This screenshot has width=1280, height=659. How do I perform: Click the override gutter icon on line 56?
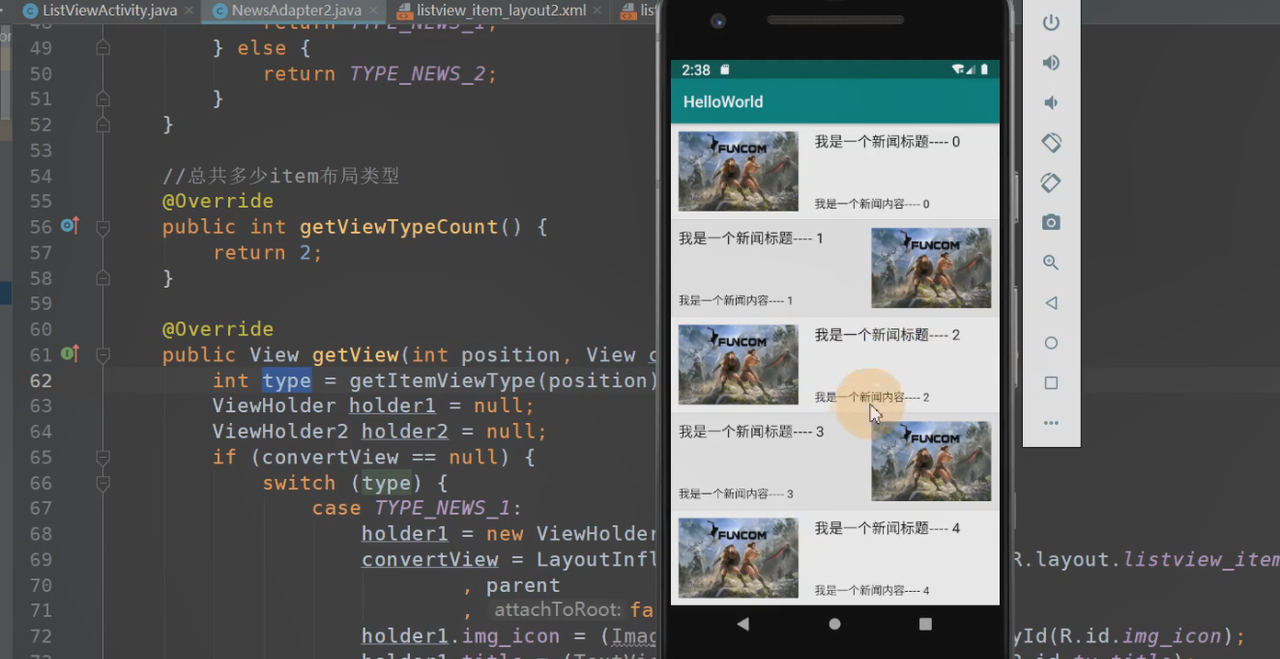click(69, 226)
